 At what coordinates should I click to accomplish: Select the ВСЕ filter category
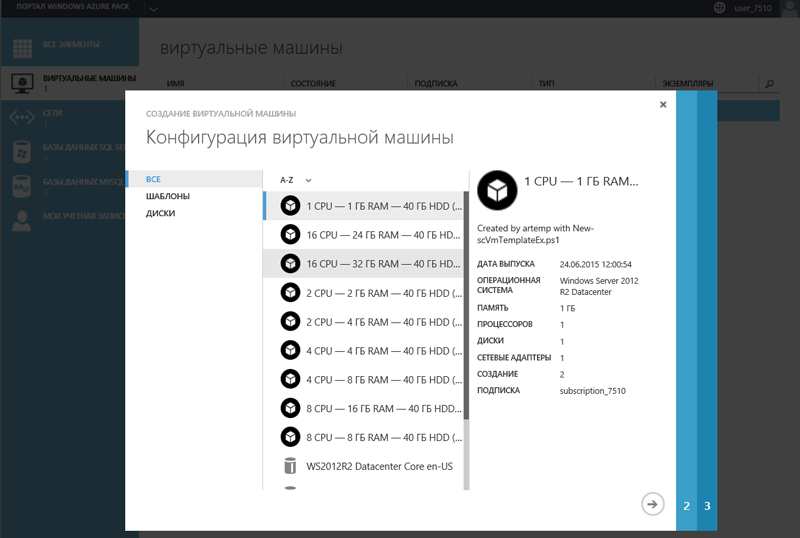pyautogui.click(x=195, y=179)
